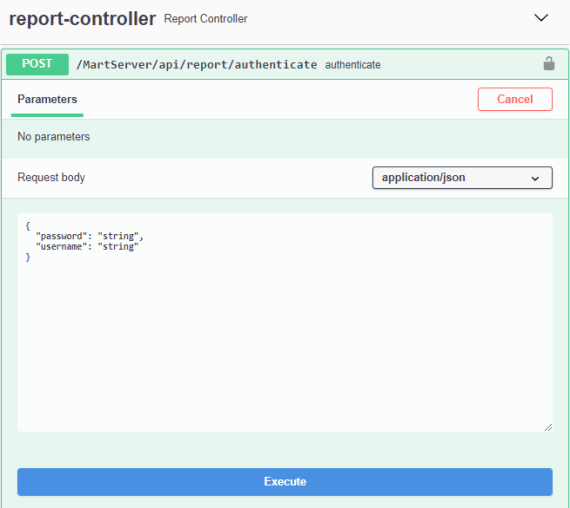The width and height of the screenshot is (570, 508).
Task: Click the authorization lock icon
Action: click(549, 64)
